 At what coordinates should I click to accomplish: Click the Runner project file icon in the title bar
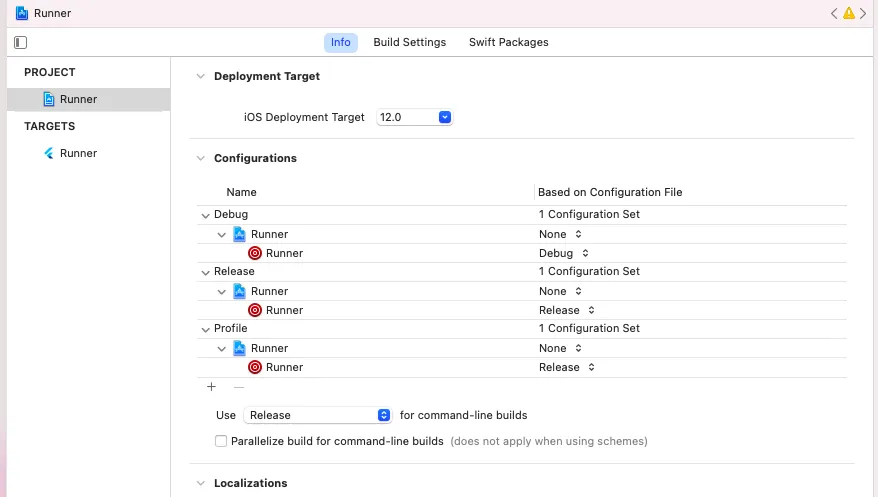click(x=22, y=13)
